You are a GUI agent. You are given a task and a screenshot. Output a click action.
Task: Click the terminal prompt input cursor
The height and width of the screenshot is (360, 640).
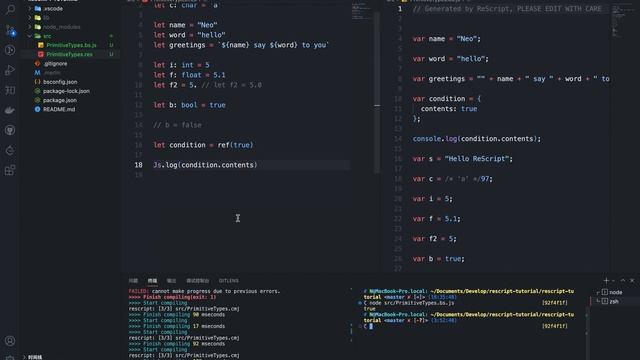[x=371, y=326]
